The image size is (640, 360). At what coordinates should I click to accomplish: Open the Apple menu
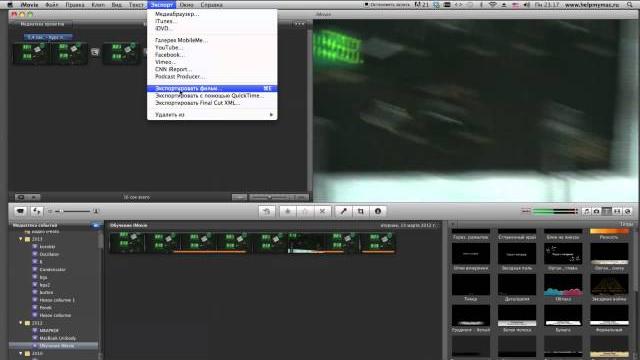10,5
